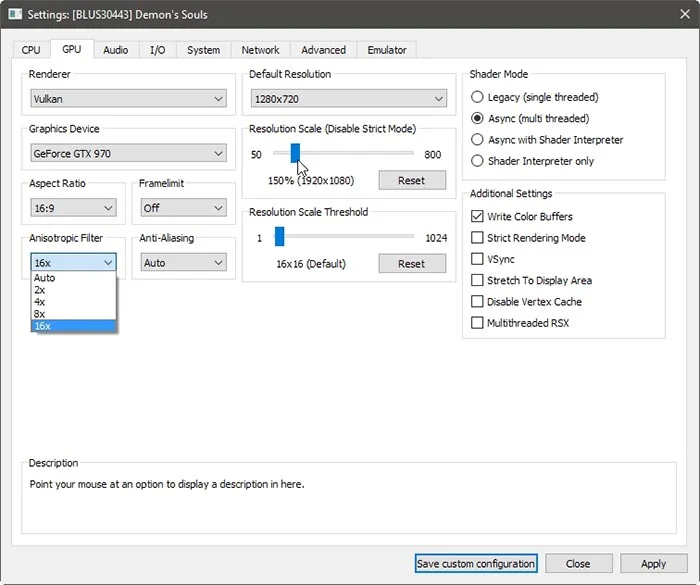This screenshot has width=700, height=585.
Task: Expand the Graphics Device dropdown
Action: pos(128,154)
